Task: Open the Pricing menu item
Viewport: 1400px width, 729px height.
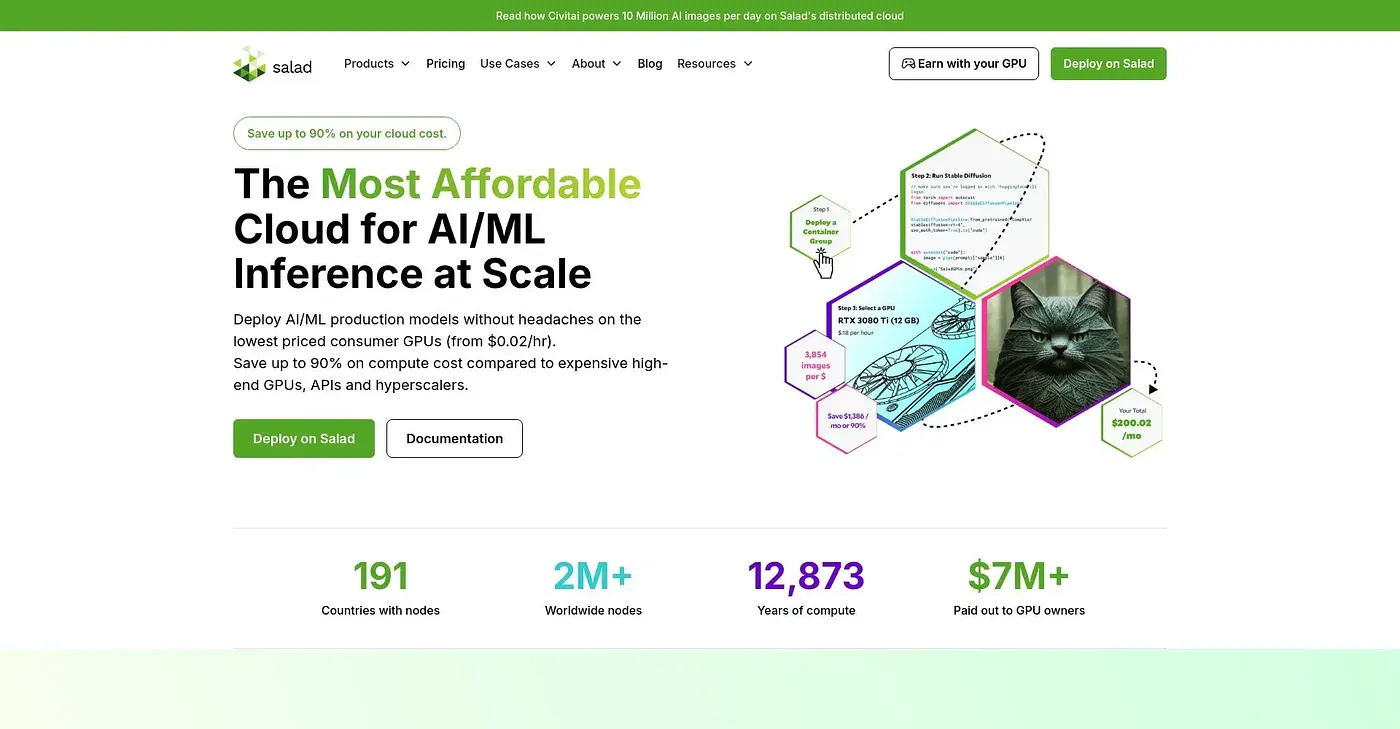Action: coord(445,64)
